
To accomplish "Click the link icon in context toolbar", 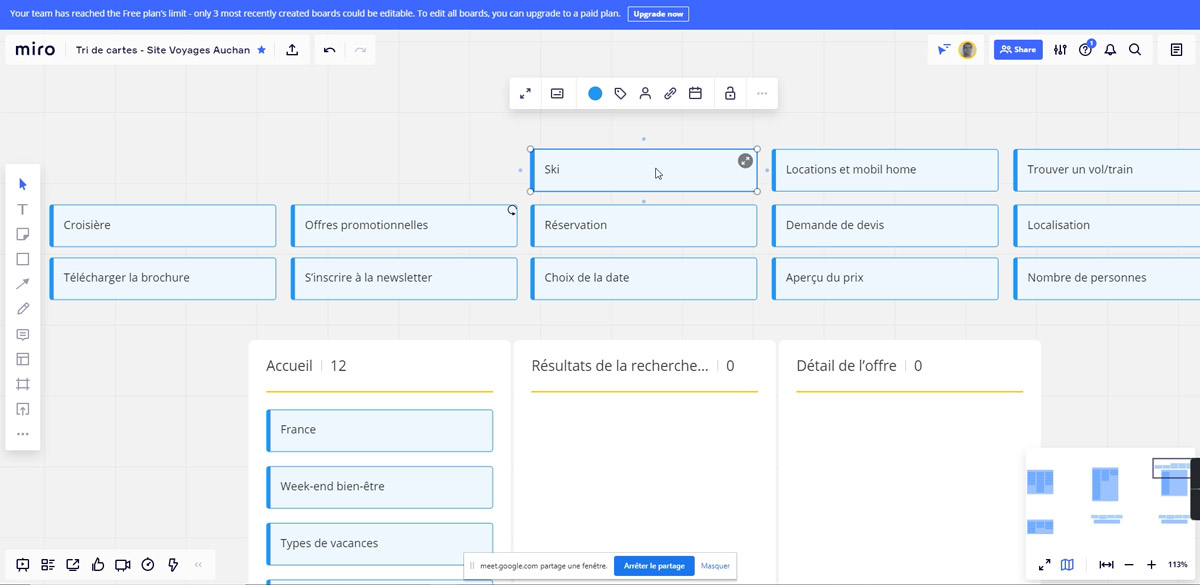I will click(x=670, y=93).
